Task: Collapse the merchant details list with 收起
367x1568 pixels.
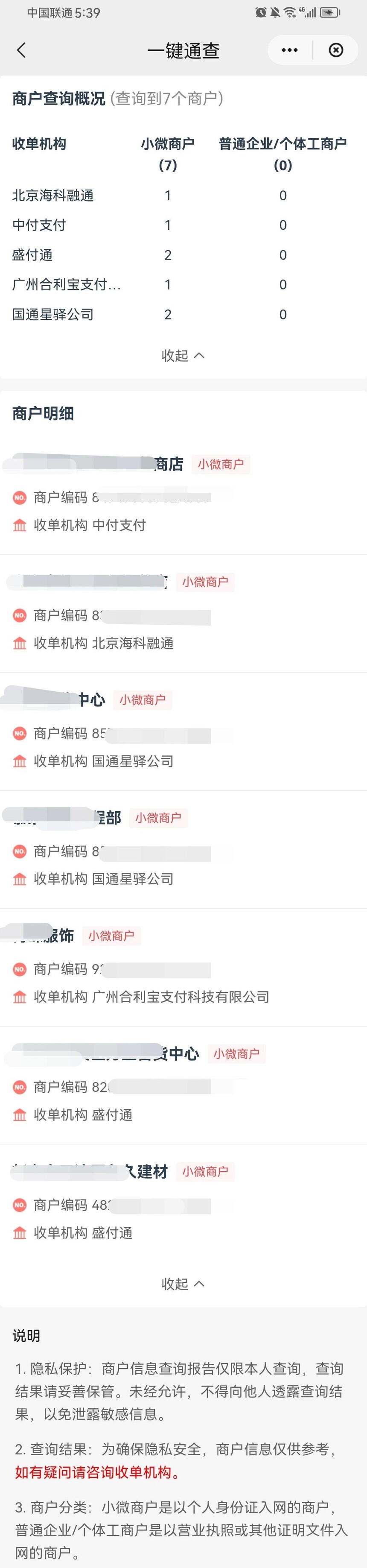Action: point(183,1284)
